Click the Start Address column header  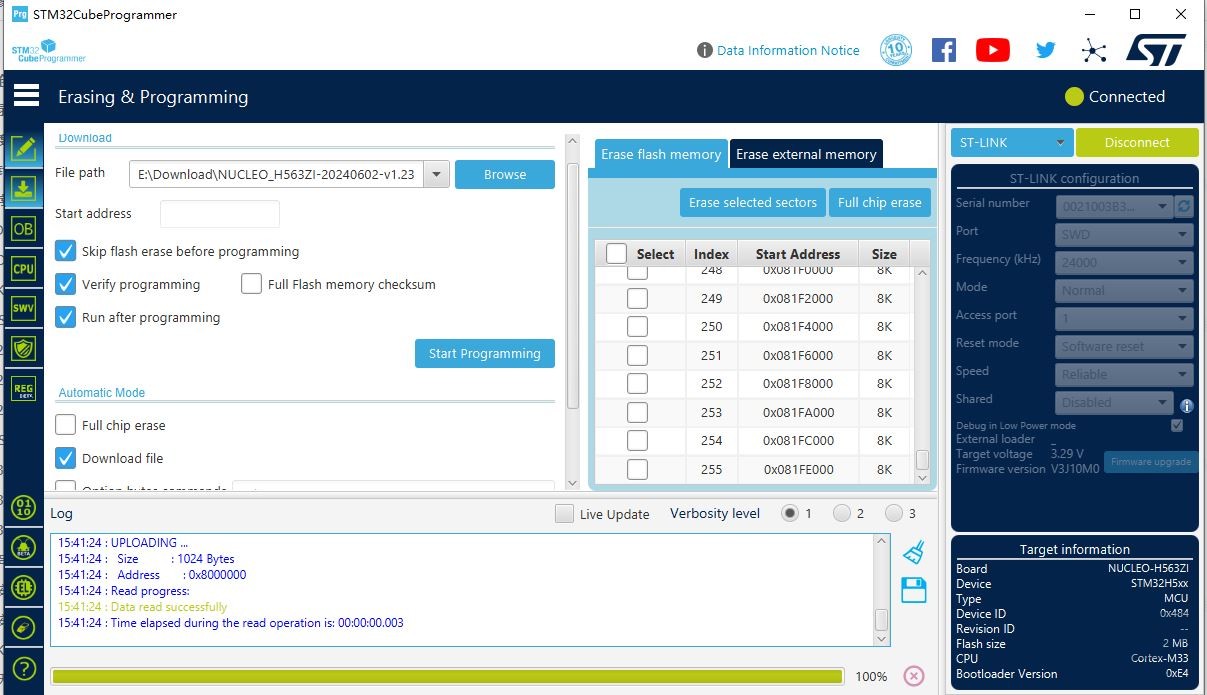coord(798,254)
